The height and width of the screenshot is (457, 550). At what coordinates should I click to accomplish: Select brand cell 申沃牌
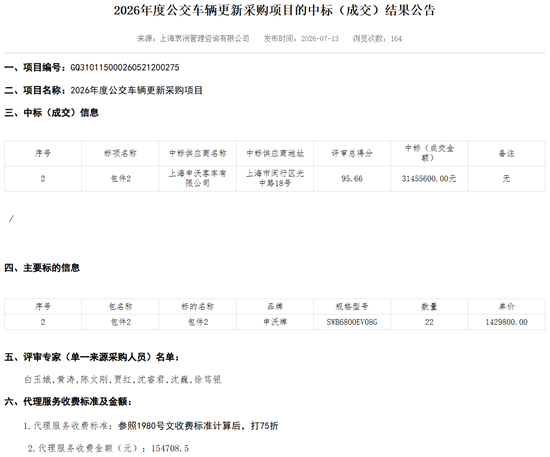coord(275,322)
